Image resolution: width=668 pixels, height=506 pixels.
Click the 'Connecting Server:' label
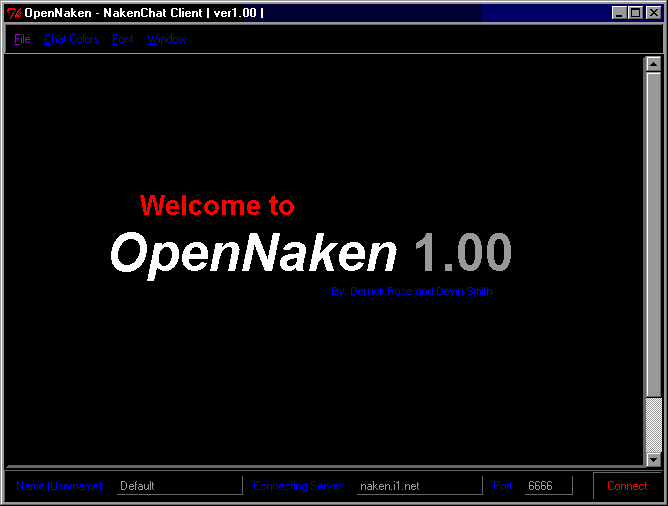[298, 486]
